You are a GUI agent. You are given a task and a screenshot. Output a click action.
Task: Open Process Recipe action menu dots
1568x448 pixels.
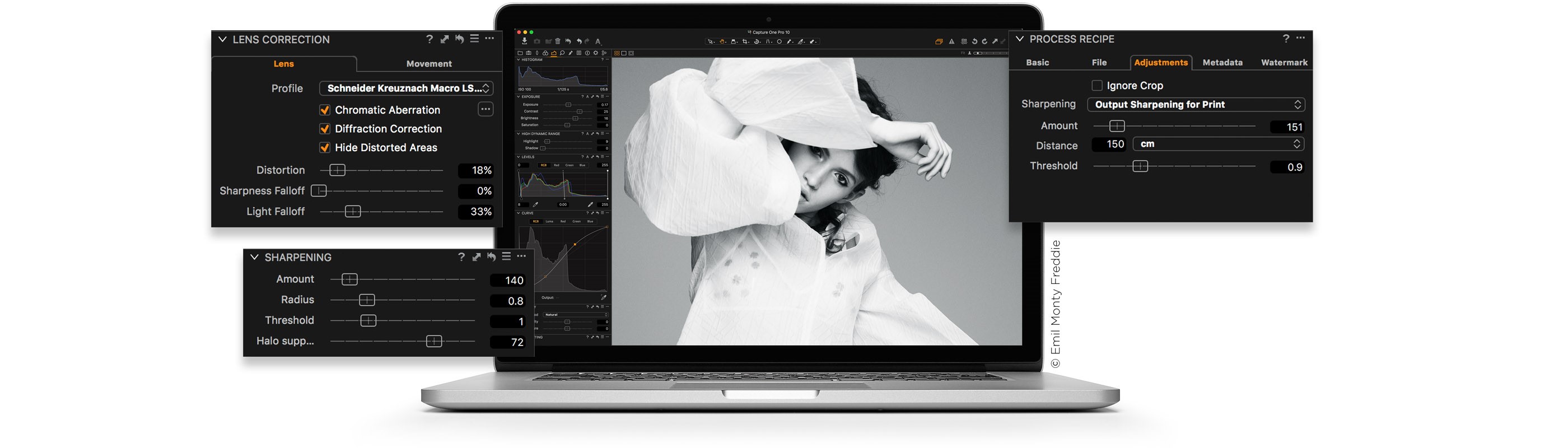(x=1301, y=38)
